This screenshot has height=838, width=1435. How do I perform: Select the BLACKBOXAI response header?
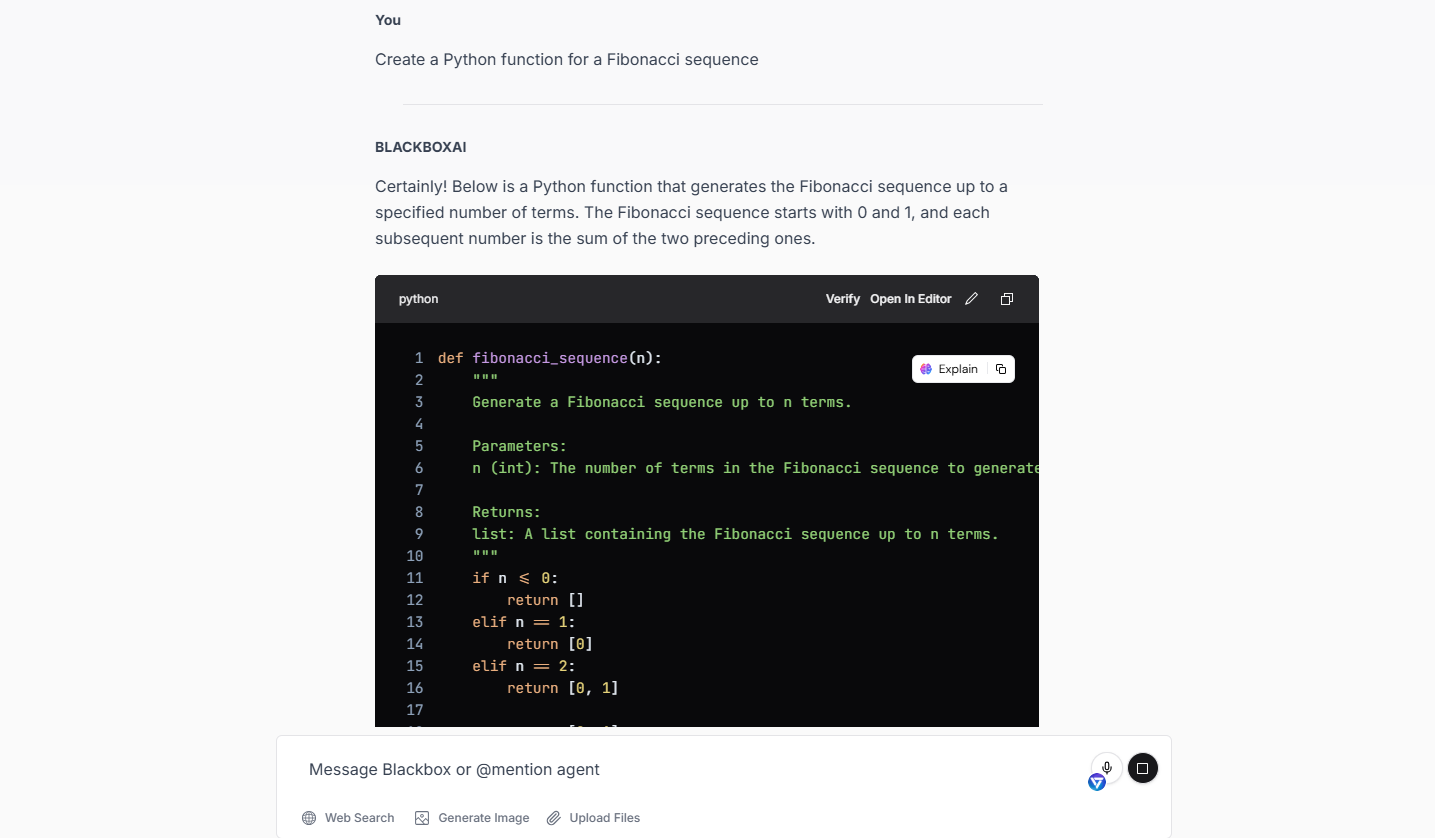420,147
